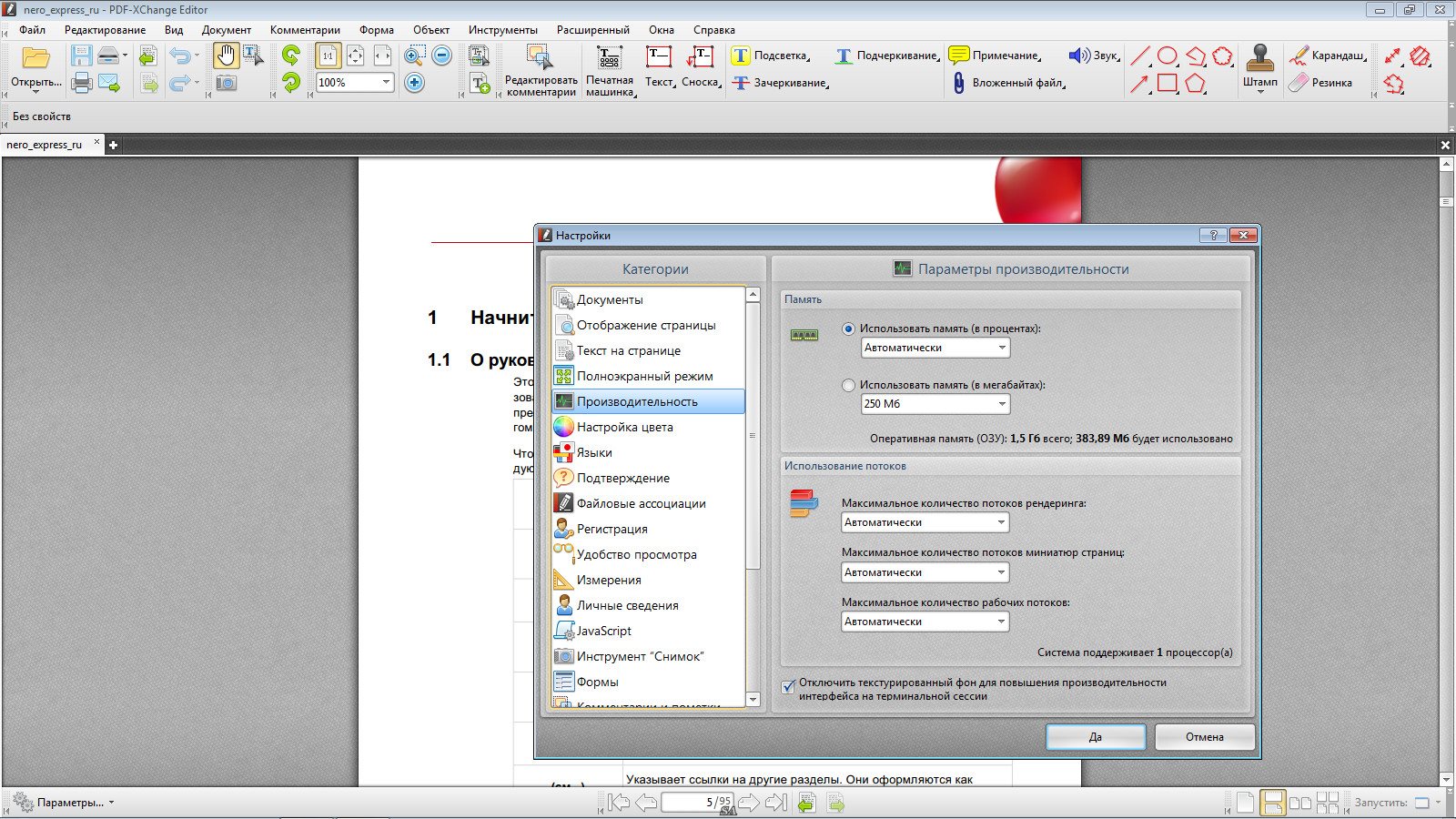Go to the next page arrow
This screenshot has height=819, width=1456.
[x=749, y=803]
